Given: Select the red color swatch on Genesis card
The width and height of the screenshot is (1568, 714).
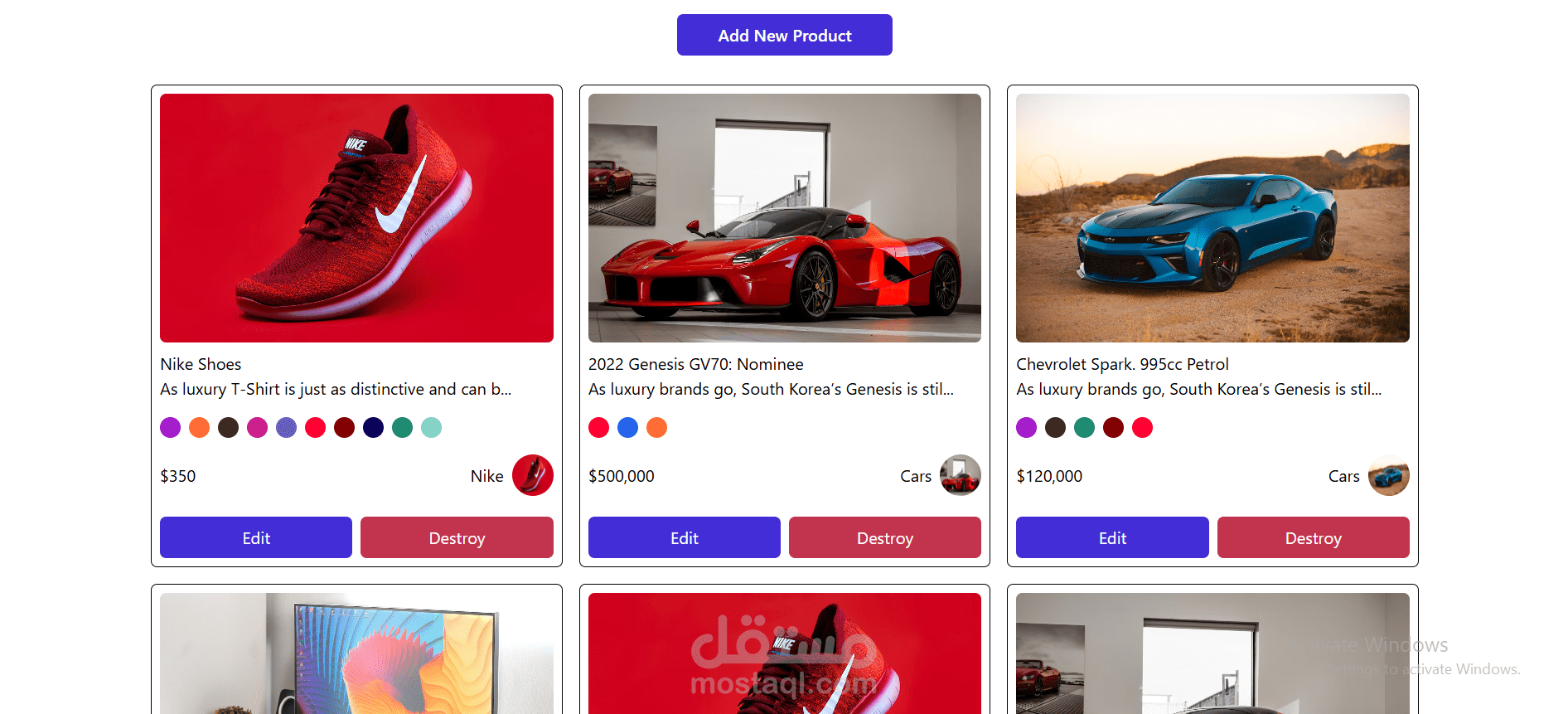Looking at the screenshot, I should (x=598, y=427).
